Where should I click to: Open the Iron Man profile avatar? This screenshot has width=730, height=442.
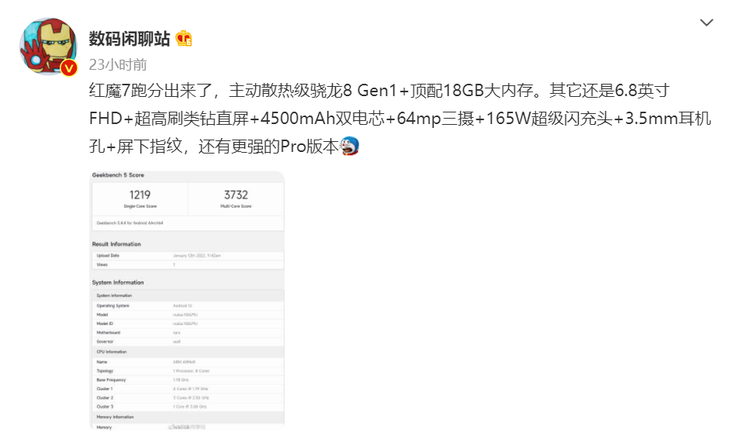(48, 46)
